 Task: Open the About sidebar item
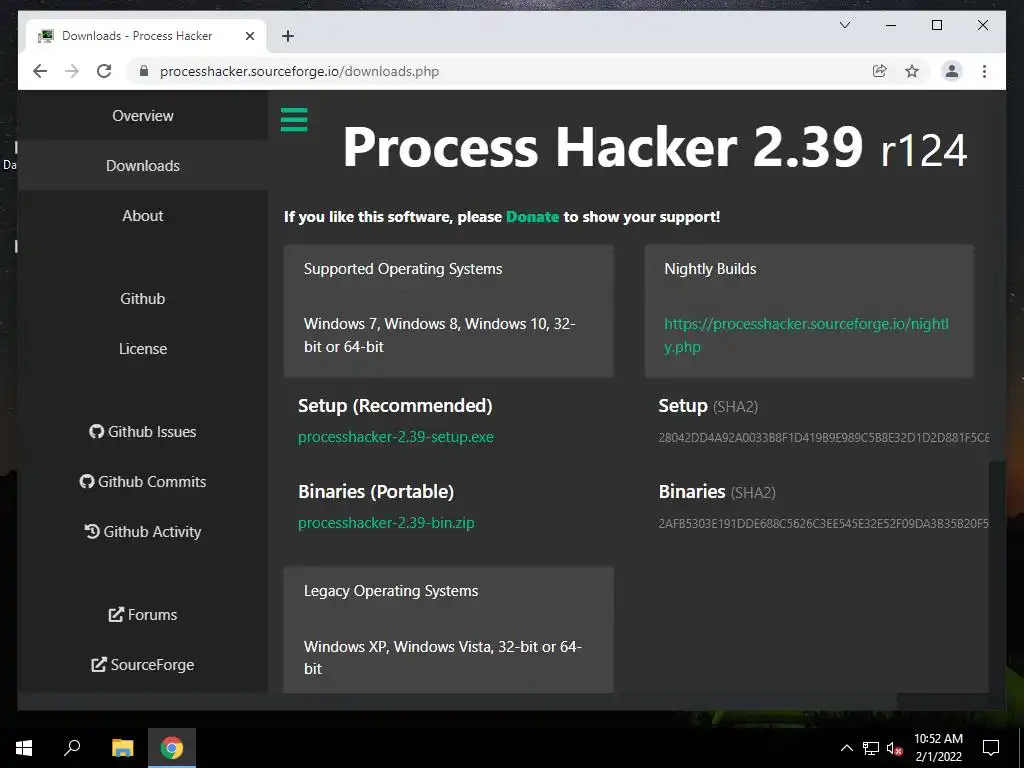(142, 216)
